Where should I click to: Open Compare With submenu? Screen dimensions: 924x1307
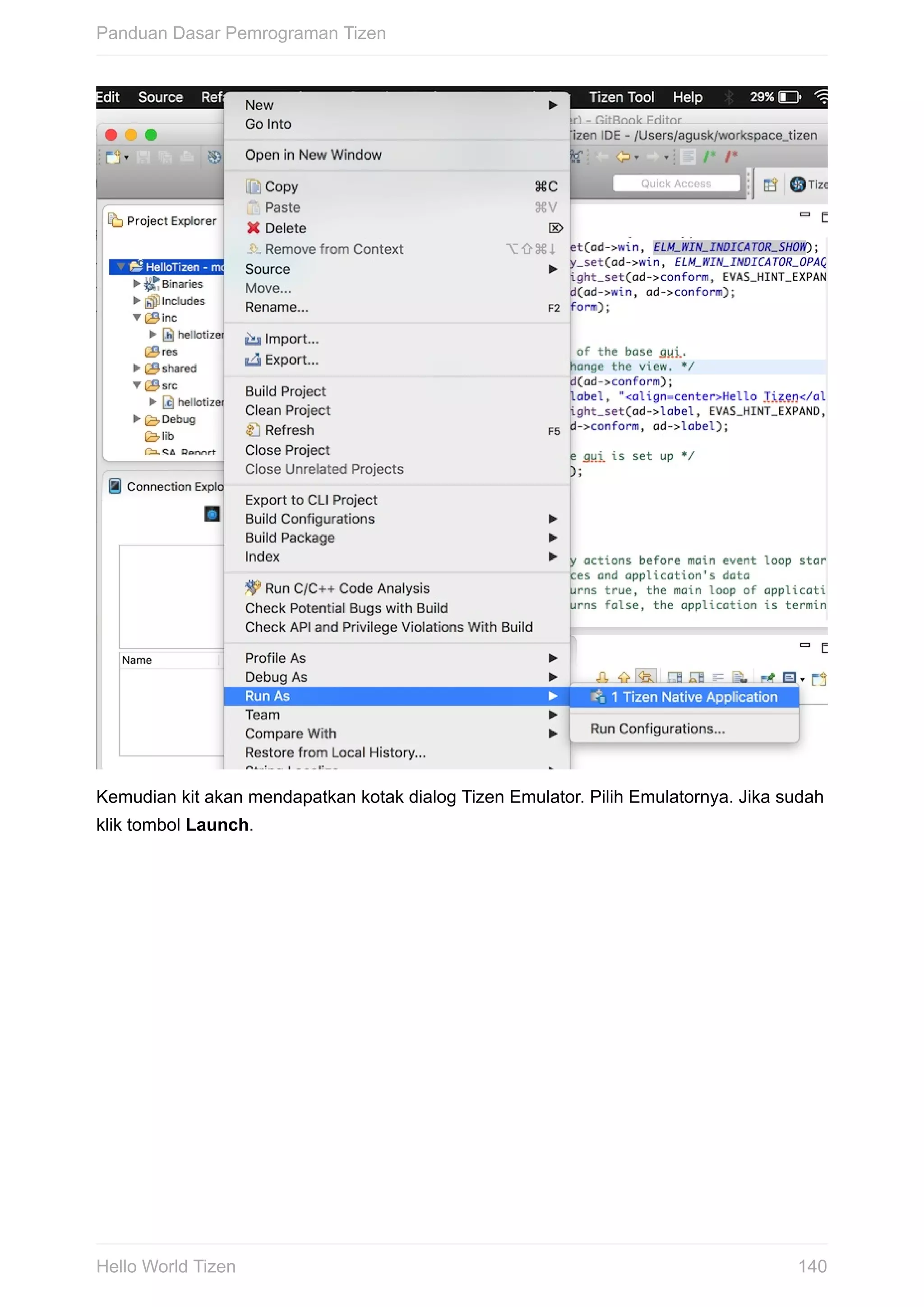coord(397,734)
